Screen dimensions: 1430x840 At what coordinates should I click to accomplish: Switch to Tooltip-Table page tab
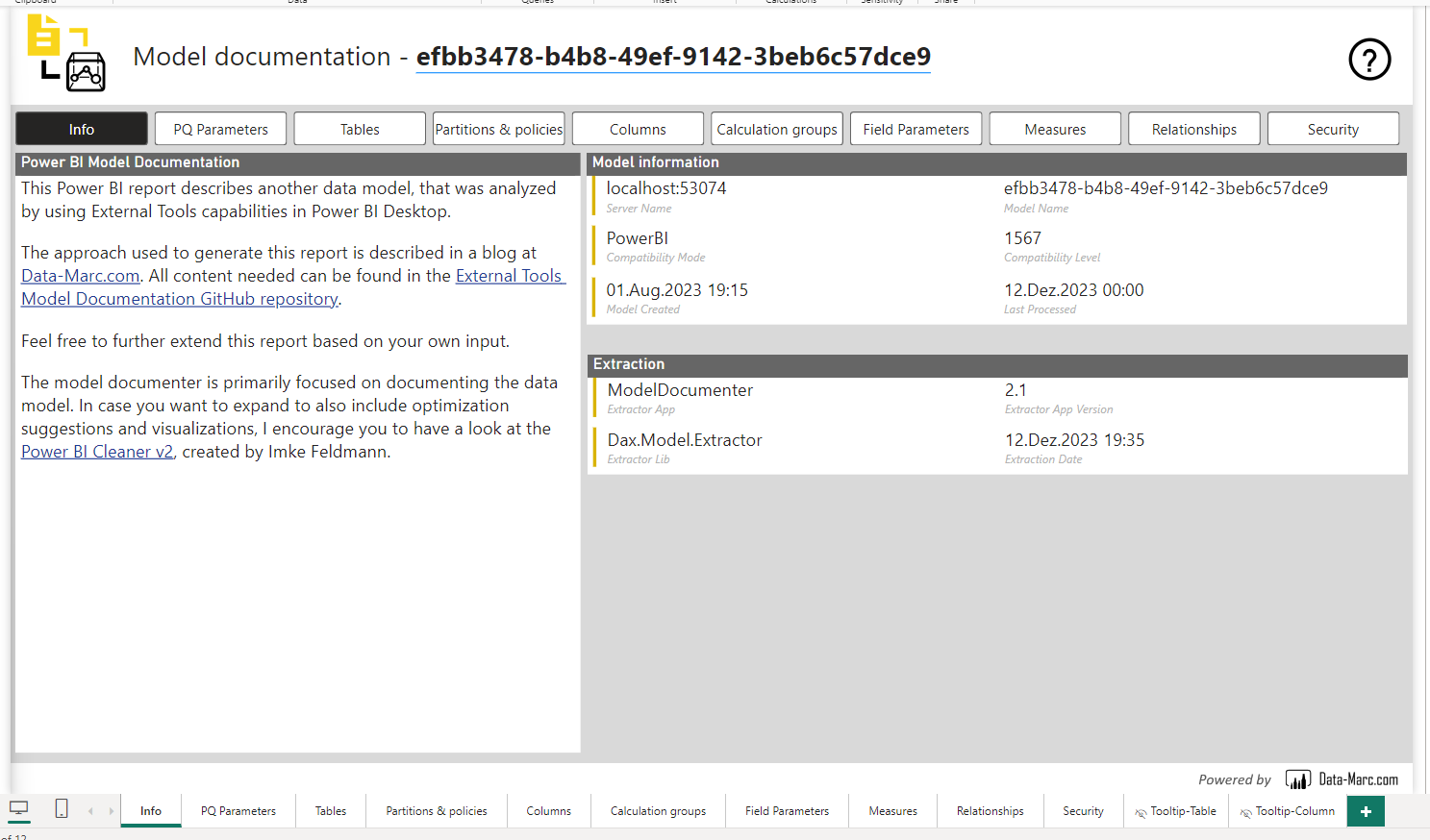pos(1175,811)
